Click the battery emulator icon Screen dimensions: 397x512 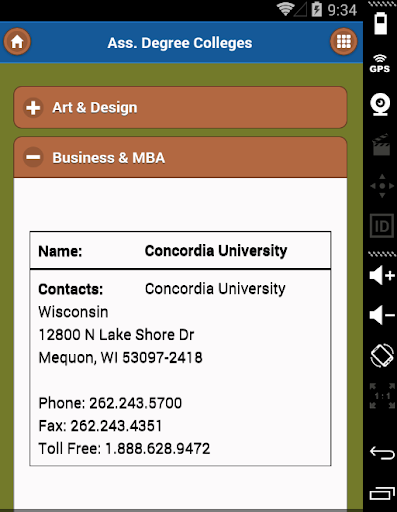tap(381, 23)
